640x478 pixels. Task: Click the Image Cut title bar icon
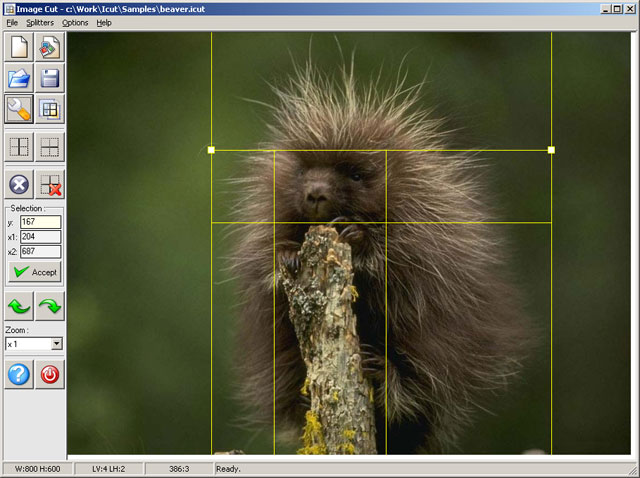(9, 9)
